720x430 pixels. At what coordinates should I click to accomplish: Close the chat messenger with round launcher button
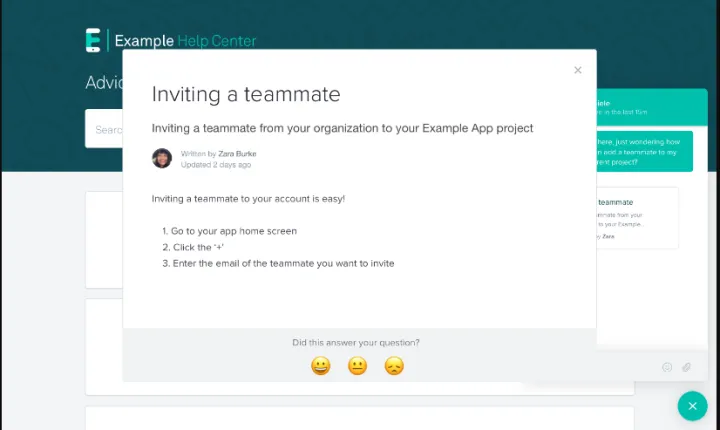coord(692,406)
